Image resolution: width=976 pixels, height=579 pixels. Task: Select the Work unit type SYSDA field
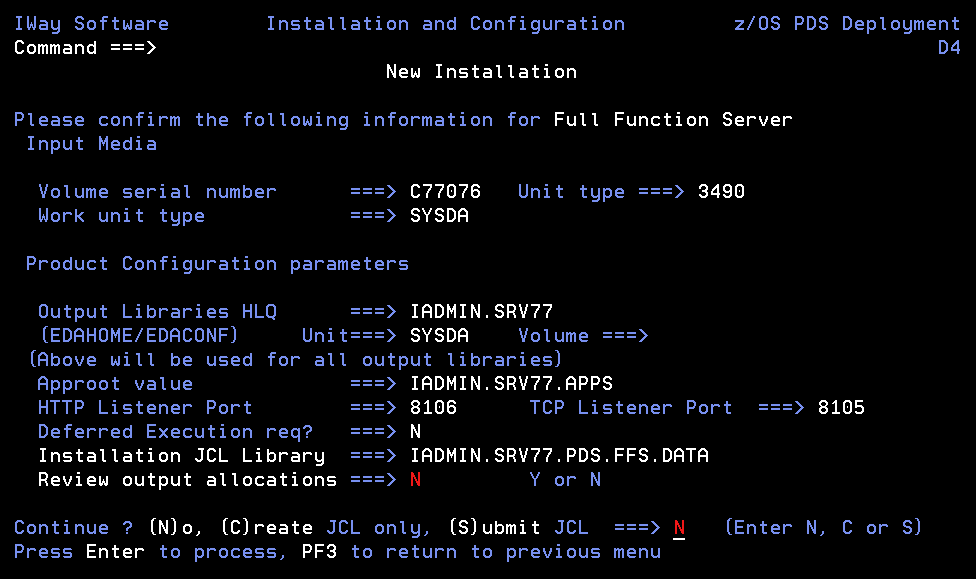(439, 215)
